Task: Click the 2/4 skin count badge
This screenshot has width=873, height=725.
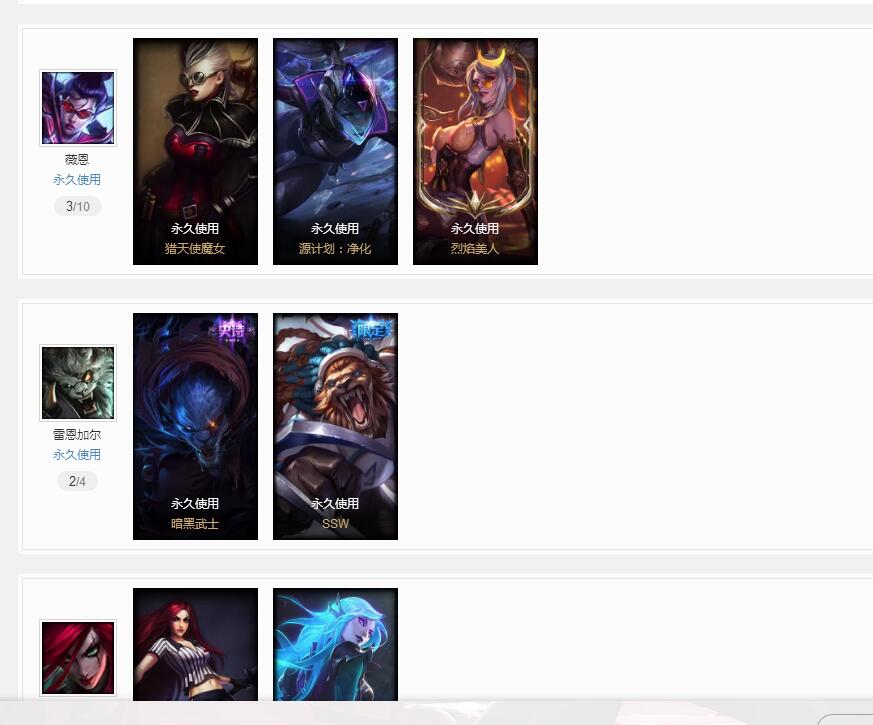Action: [x=77, y=481]
